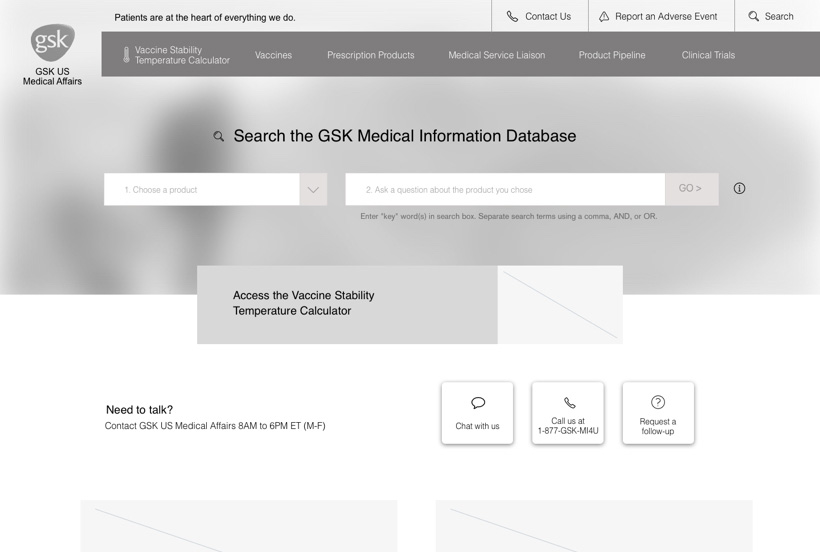
Task: Click the question mark icon on Request card
Action: (658, 402)
